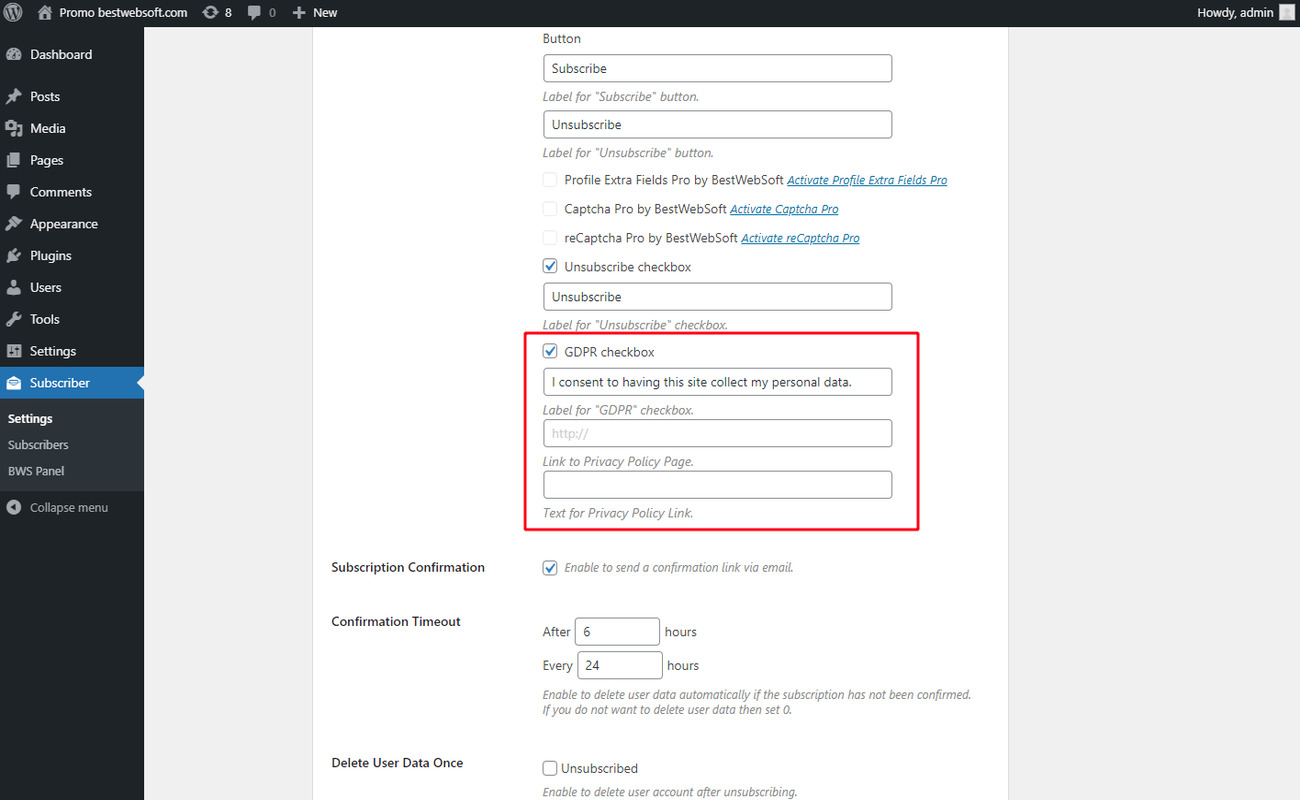Image resolution: width=1300 pixels, height=800 pixels.
Task: Open the Posts menu
Action: point(72,97)
